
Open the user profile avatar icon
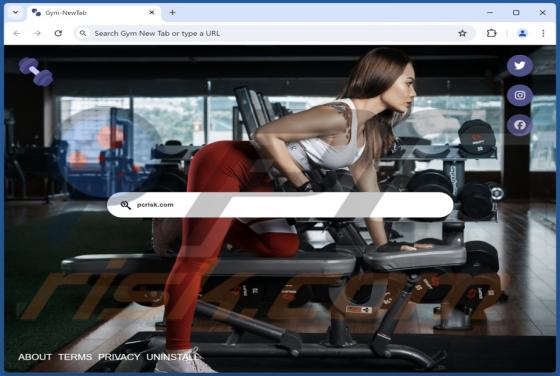(522, 33)
